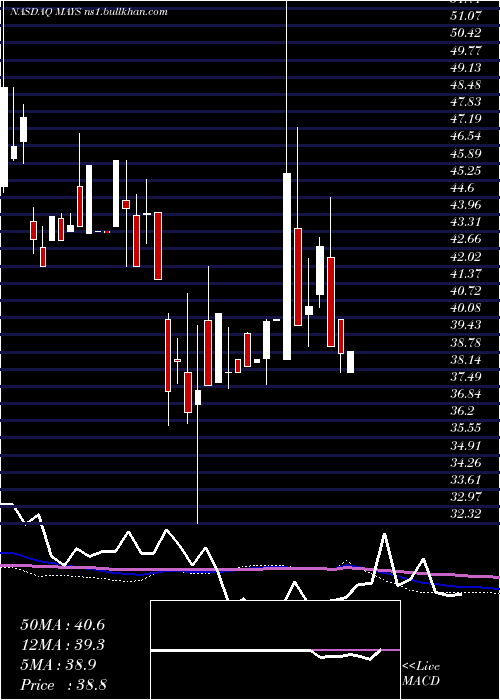
Task: Click the tallest white candle body
Action: point(287,266)
